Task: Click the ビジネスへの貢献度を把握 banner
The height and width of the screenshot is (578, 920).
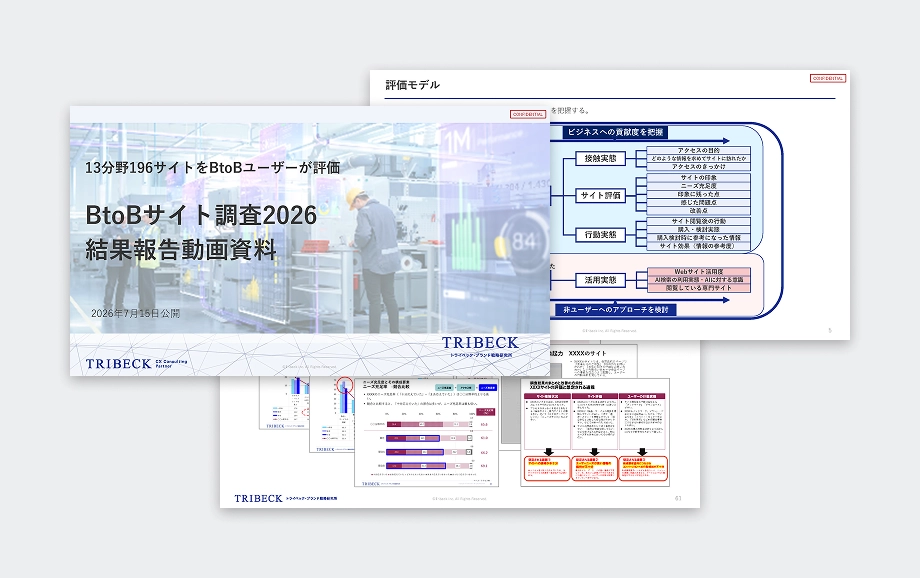Action: [615, 132]
